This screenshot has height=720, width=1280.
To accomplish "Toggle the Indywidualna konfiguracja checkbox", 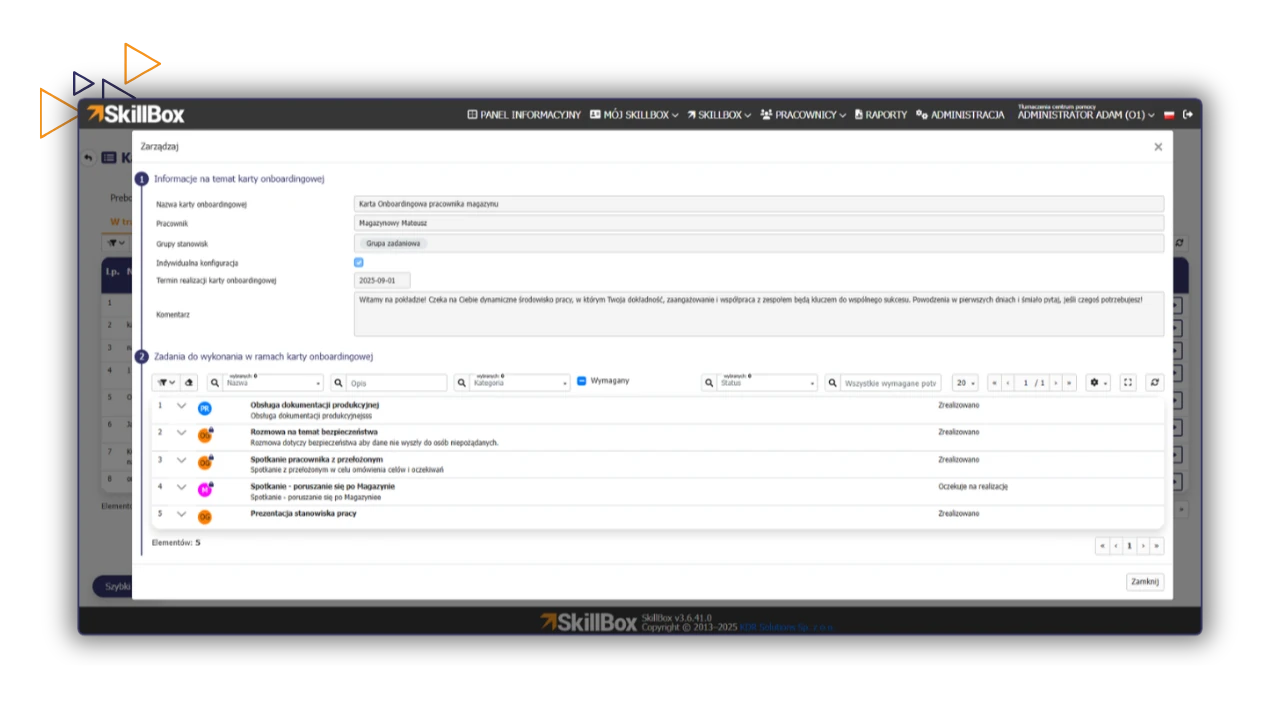I will click(359, 262).
